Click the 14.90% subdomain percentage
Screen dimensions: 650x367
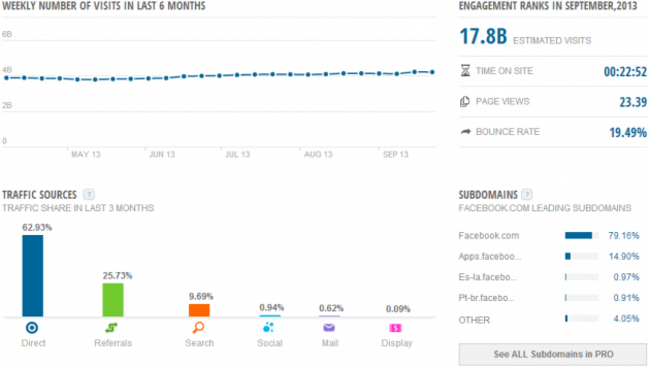[624, 256]
